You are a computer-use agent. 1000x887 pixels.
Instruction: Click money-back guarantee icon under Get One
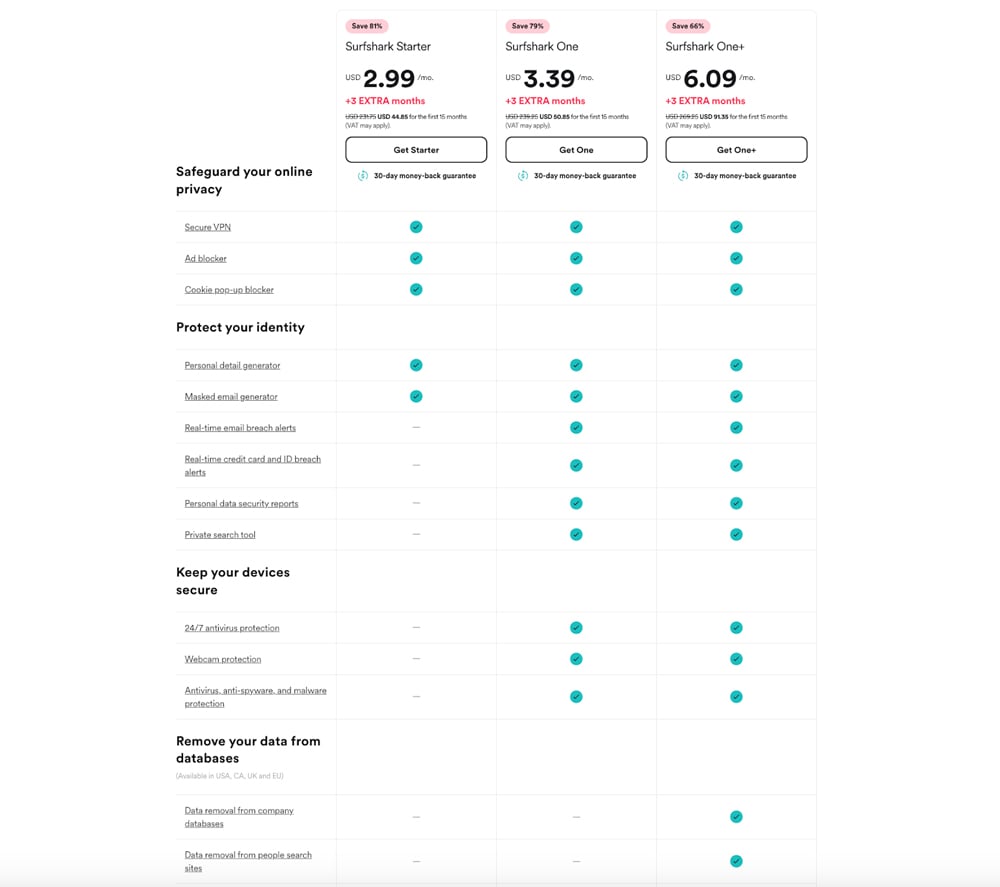523,176
